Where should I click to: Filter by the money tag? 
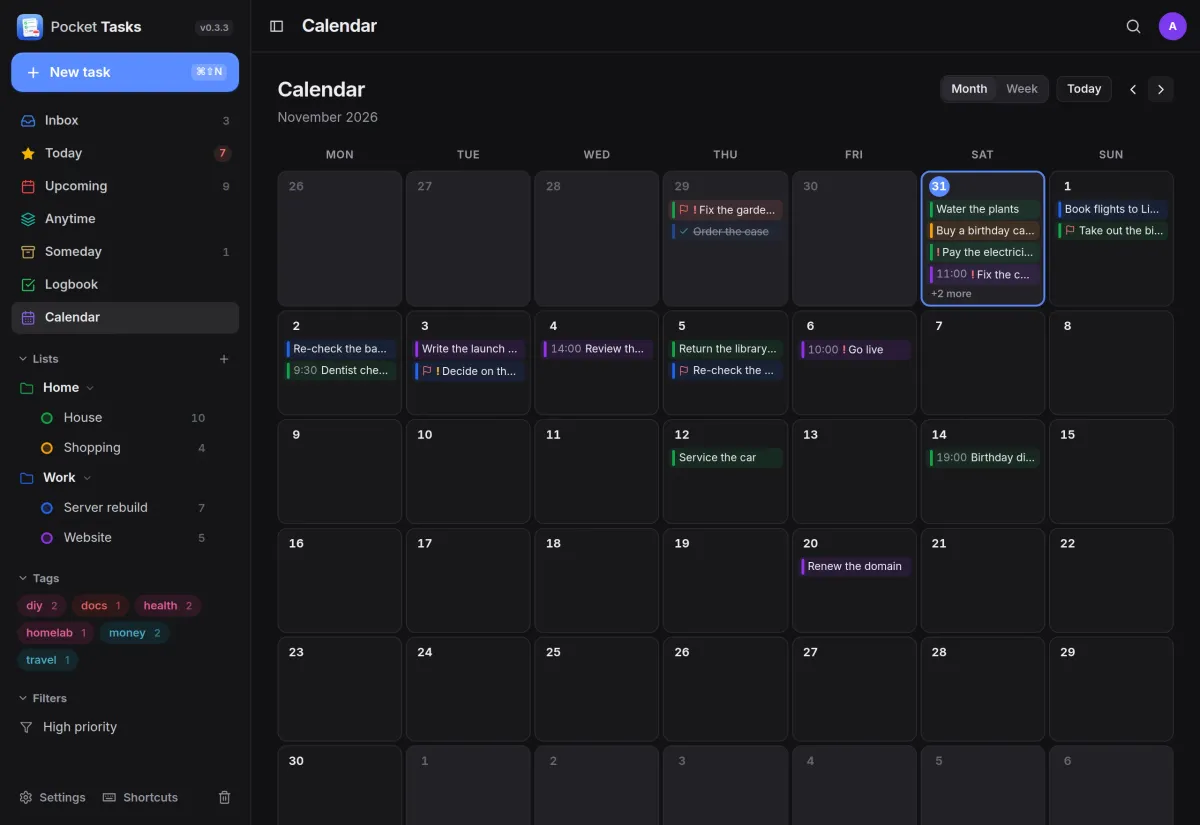135,633
